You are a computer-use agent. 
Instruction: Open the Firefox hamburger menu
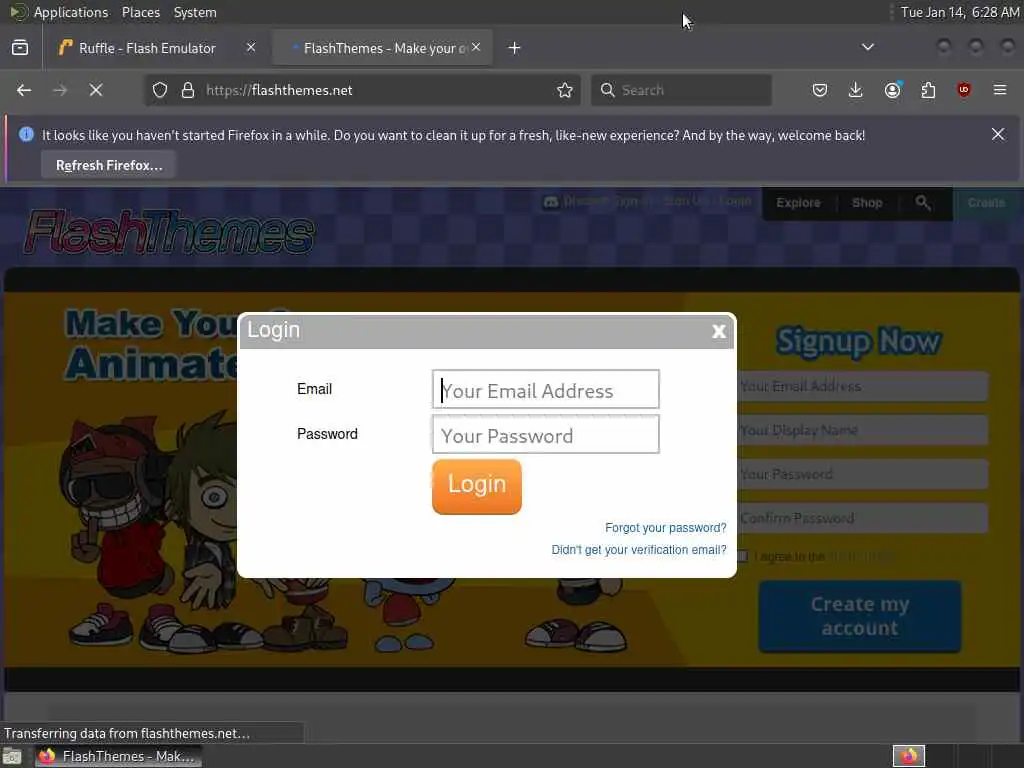(1000, 90)
